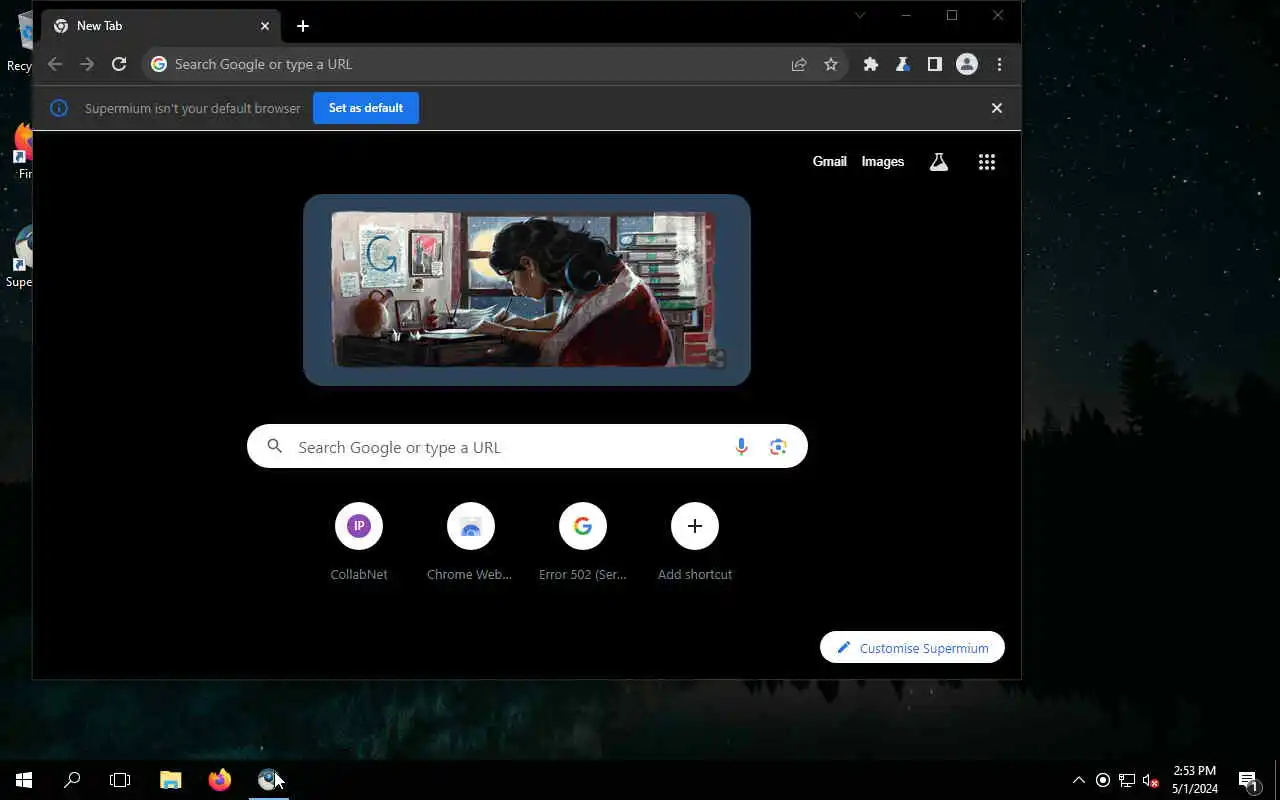The image size is (1280, 800).
Task: Open taskbar search magnifier
Action: coord(72,780)
